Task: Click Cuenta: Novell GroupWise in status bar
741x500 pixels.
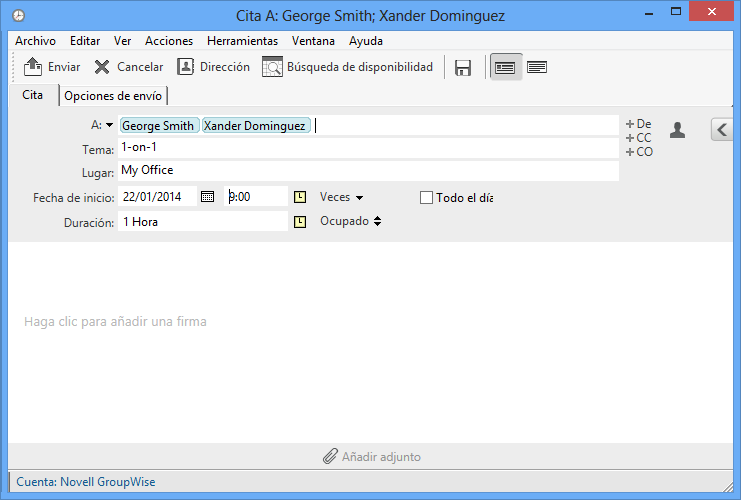Action: [x=86, y=482]
